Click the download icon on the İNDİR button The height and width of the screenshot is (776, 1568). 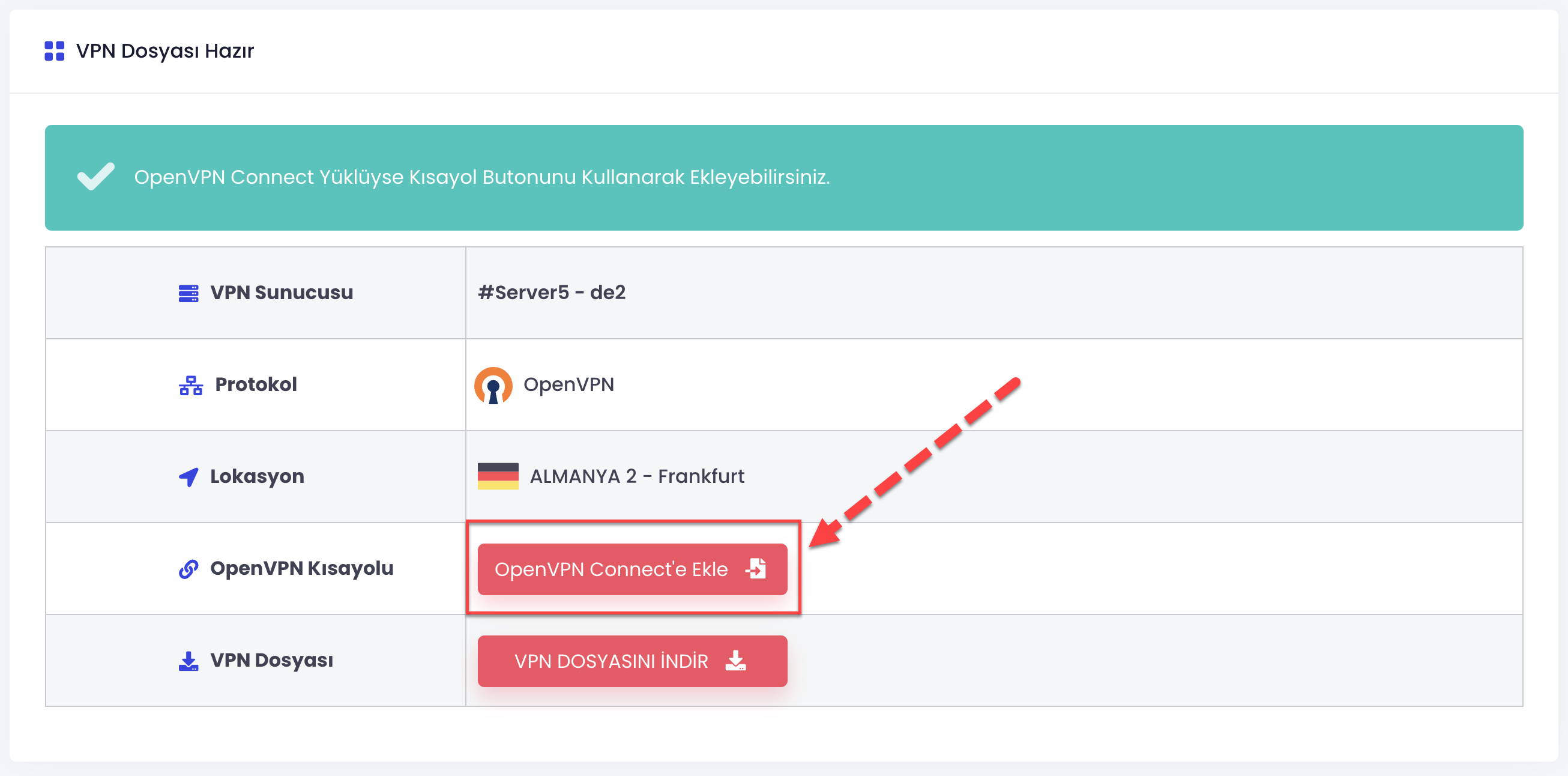736,661
